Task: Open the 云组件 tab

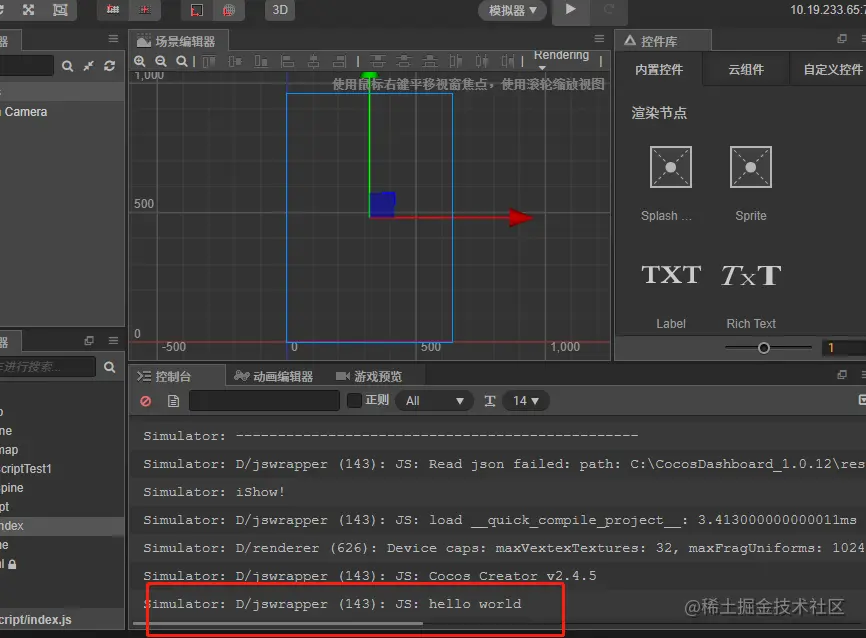Action: point(746,70)
